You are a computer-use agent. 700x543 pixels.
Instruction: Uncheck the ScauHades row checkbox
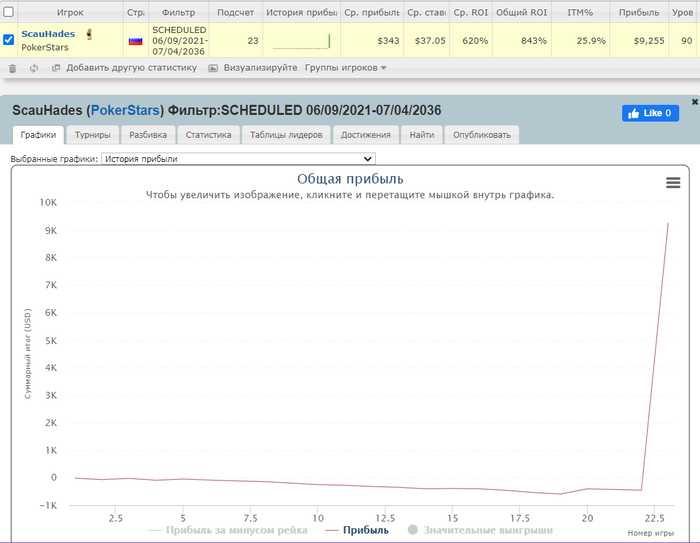(x=8, y=40)
